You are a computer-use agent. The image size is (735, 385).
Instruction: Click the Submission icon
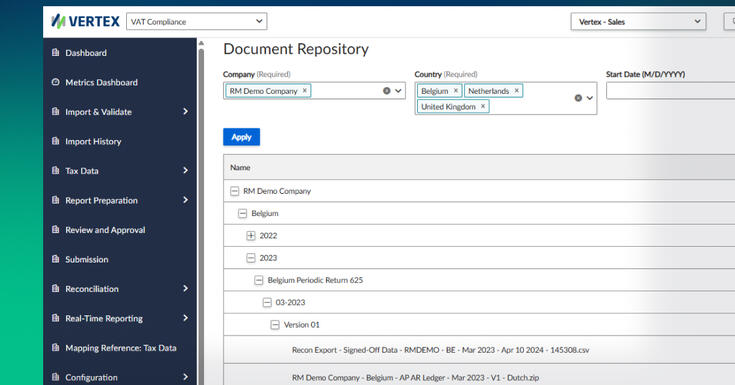[x=56, y=259]
